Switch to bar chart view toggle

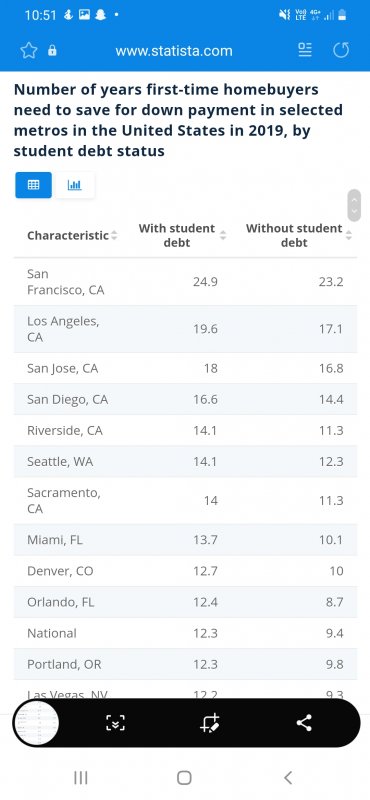(x=74, y=185)
